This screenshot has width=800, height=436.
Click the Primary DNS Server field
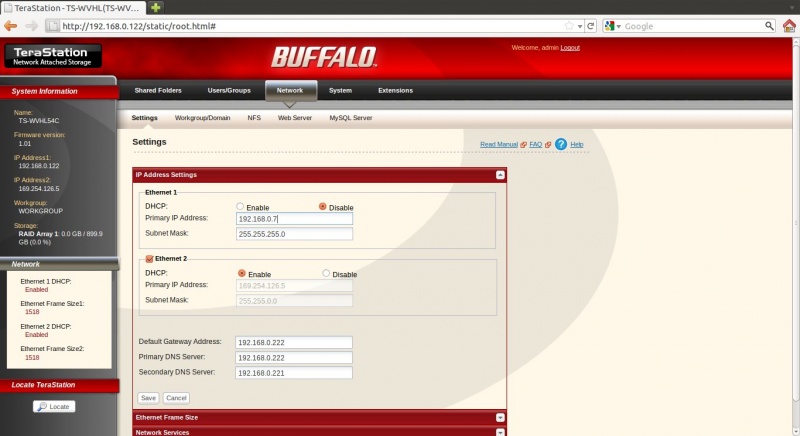click(294, 357)
